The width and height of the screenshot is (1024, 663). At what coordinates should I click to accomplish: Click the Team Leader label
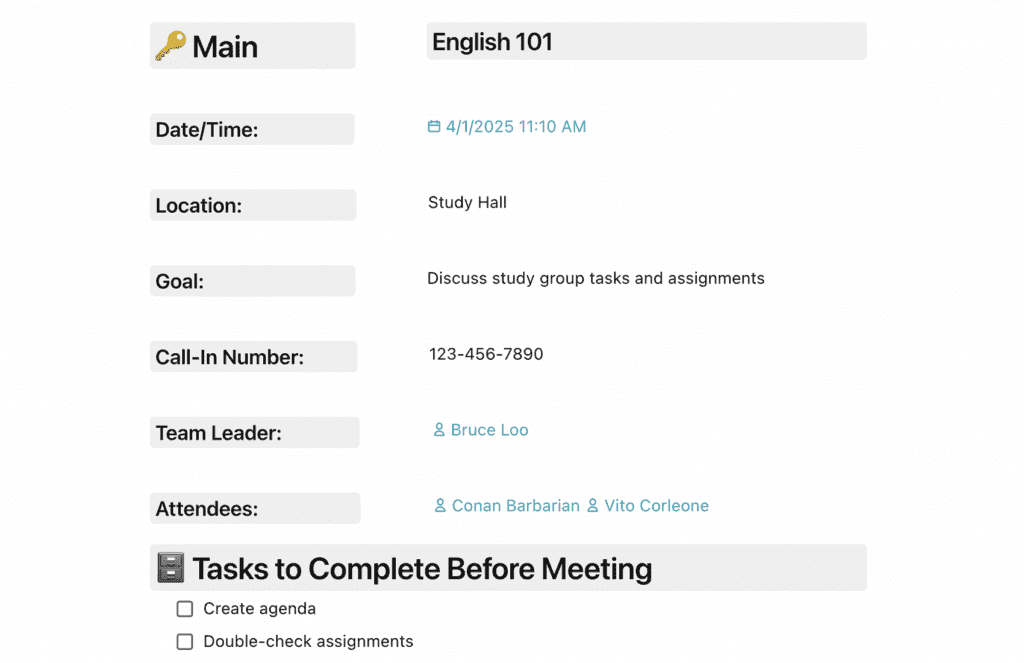[218, 433]
